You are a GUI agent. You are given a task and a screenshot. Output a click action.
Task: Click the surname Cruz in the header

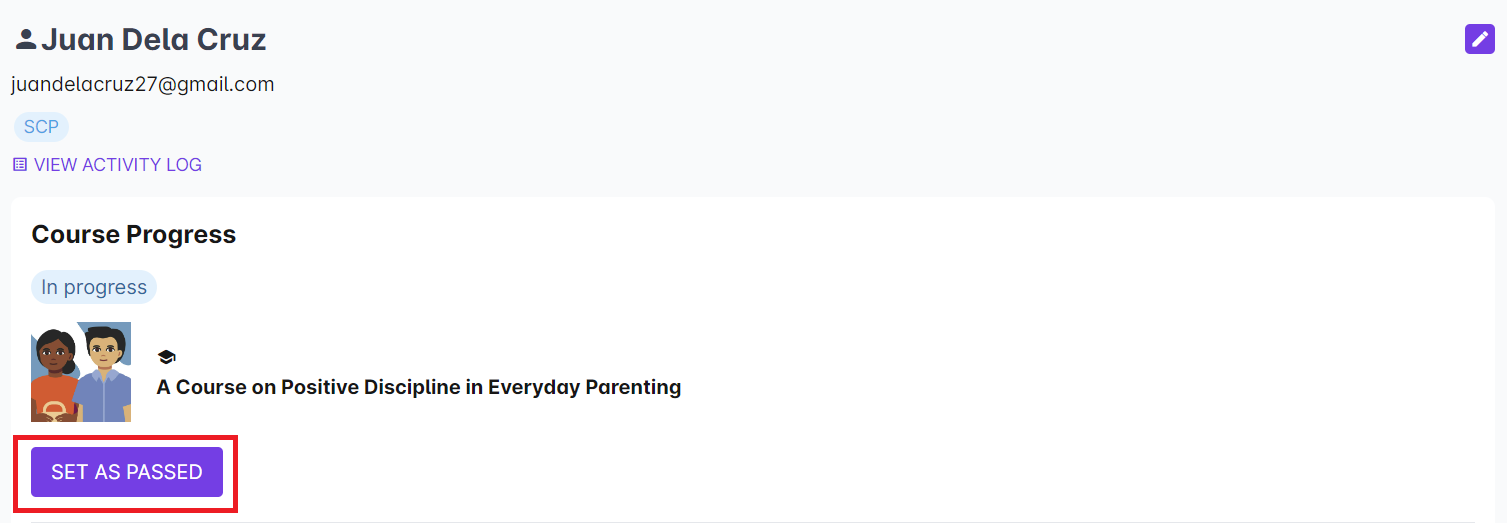(x=231, y=40)
